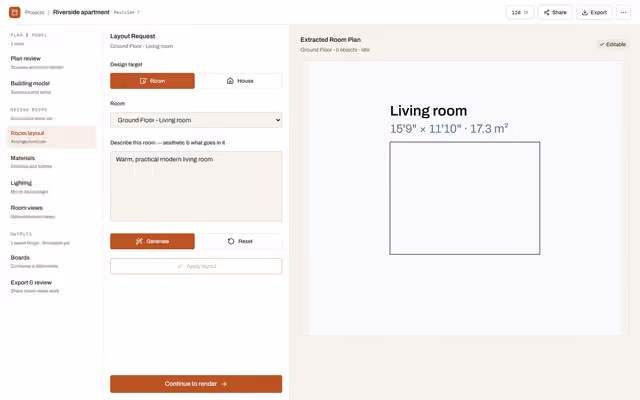Click the Reset button
Image resolution: width=640 pixels, height=400 pixels.
tap(240, 241)
